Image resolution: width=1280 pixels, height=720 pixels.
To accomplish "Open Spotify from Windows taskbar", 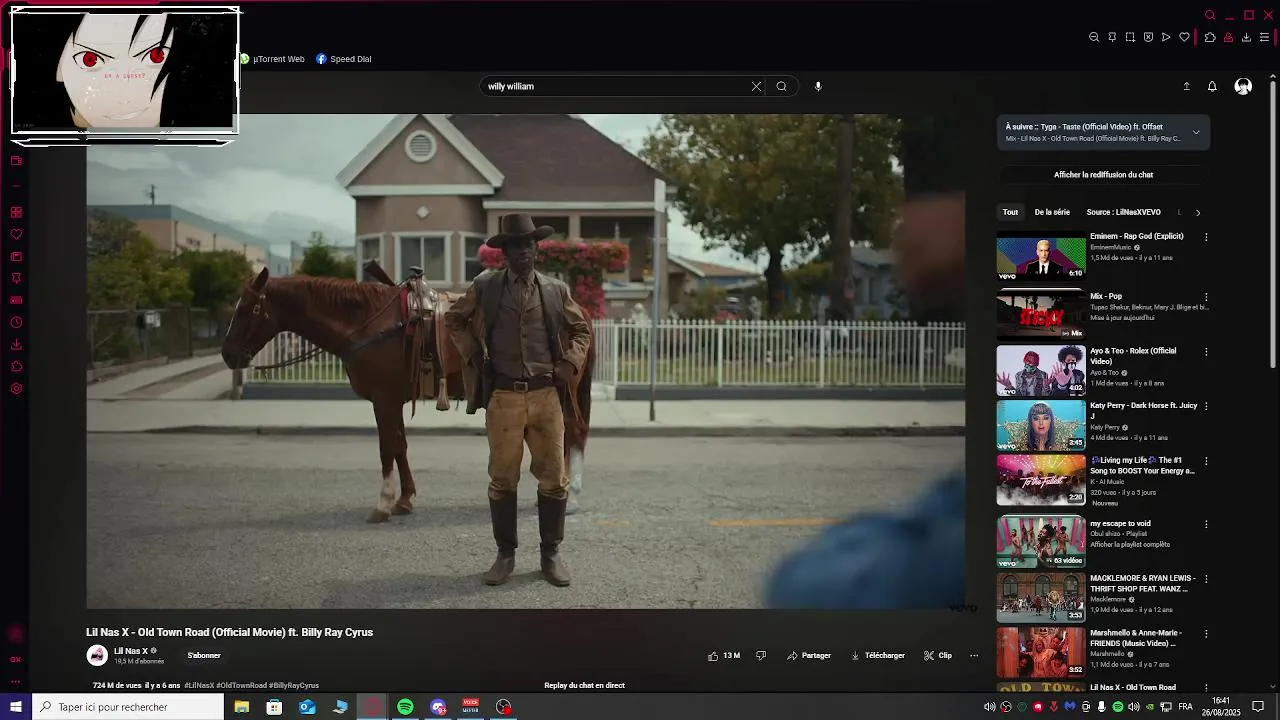I will click(x=405, y=707).
